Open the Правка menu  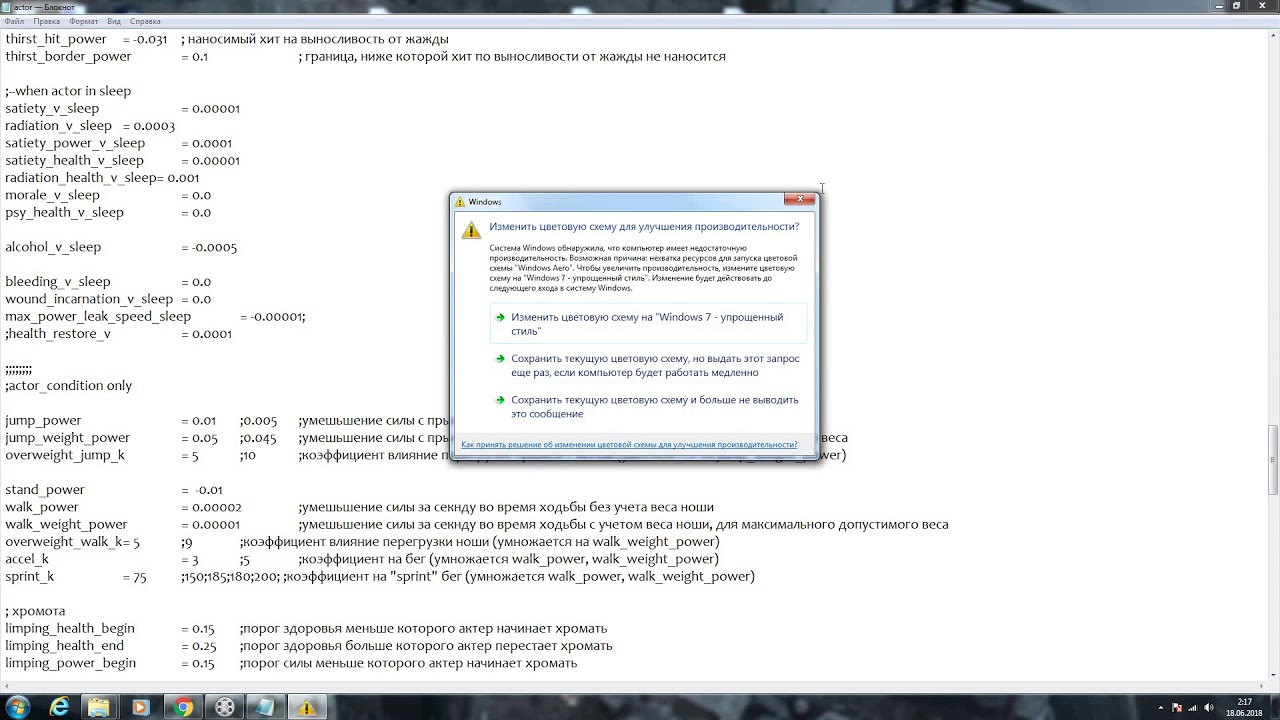click(x=46, y=21)
